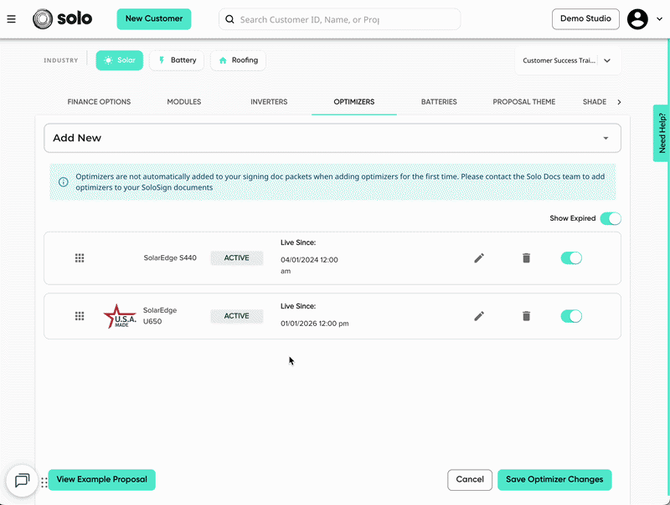Click the info icon in notice banner
The height and width of the screenshot is (505, 670).
tap(63, 182)
